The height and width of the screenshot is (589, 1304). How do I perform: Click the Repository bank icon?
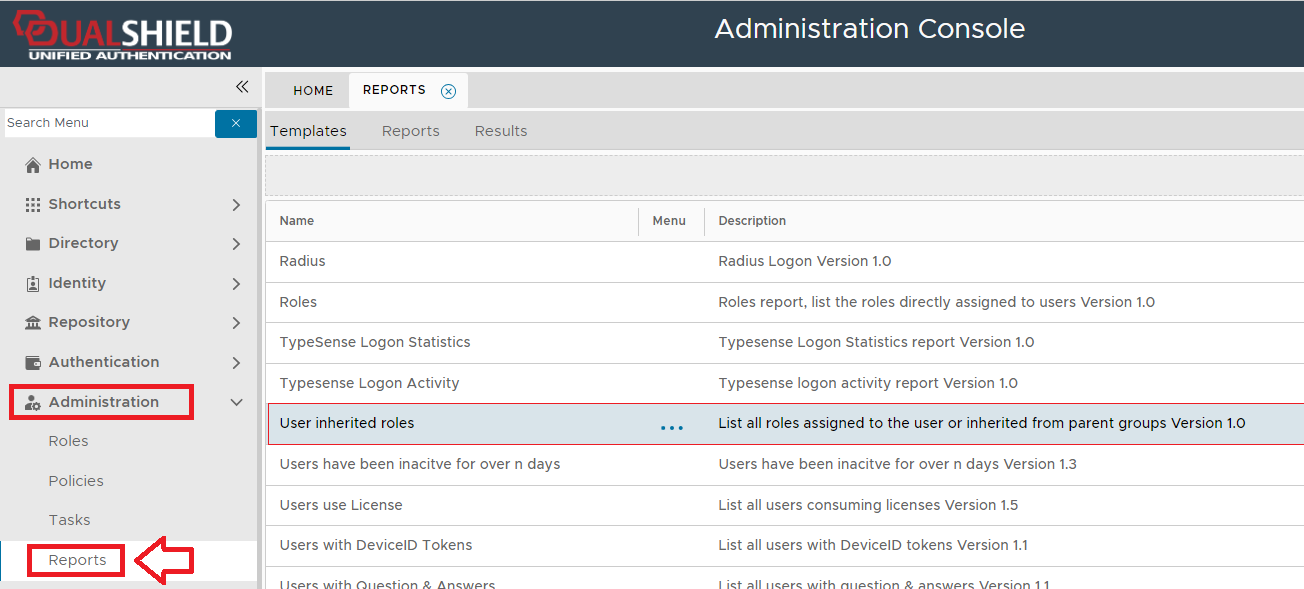(33, 323)
